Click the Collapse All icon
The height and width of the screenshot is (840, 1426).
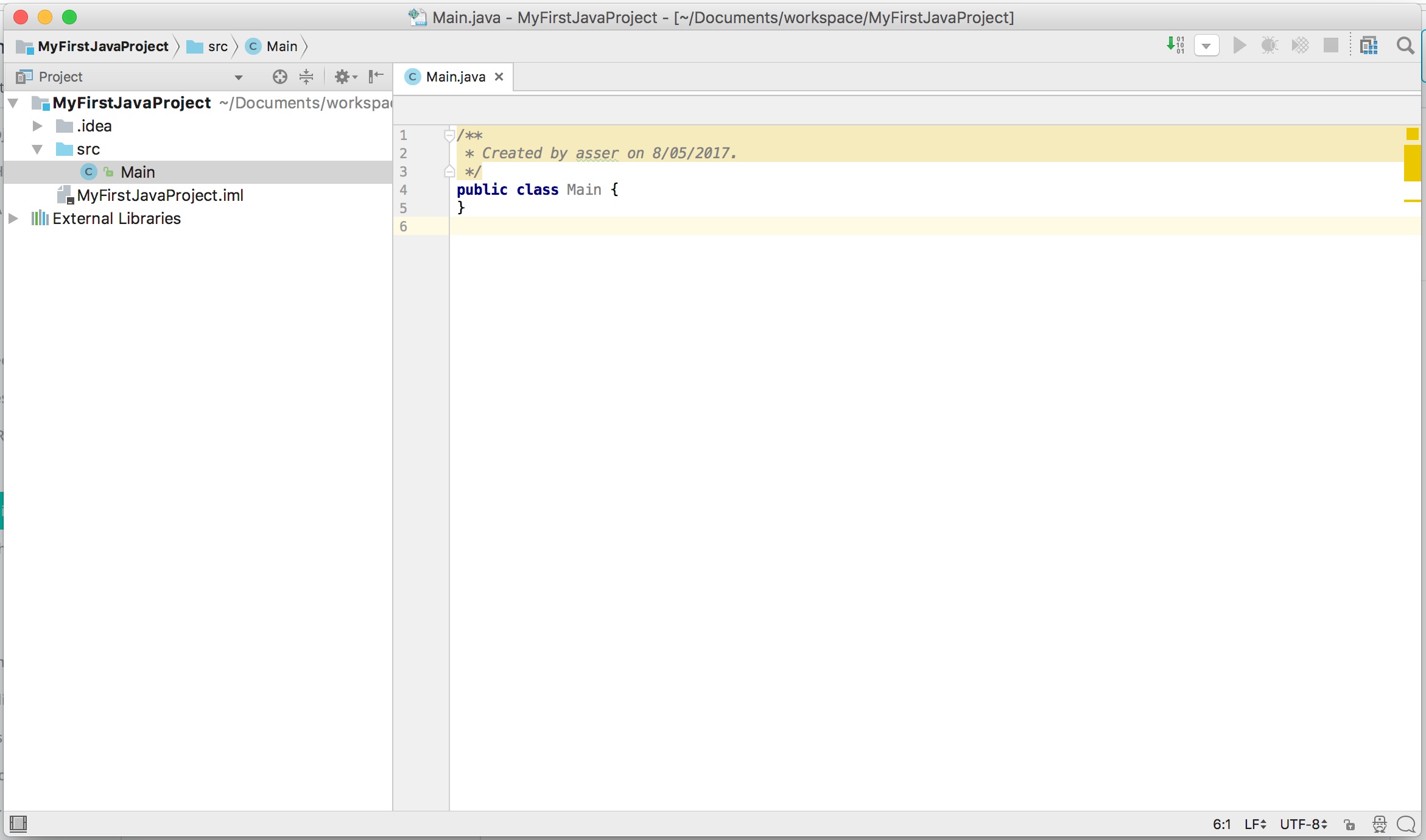[x=306, y=77]
